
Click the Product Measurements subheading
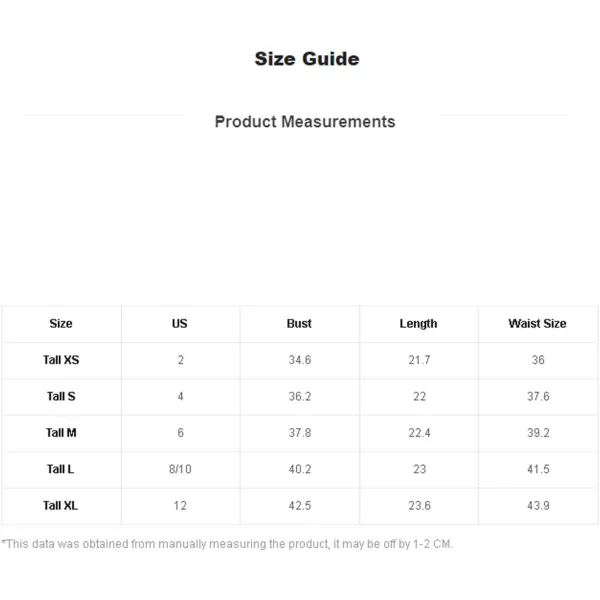point(305,122)
